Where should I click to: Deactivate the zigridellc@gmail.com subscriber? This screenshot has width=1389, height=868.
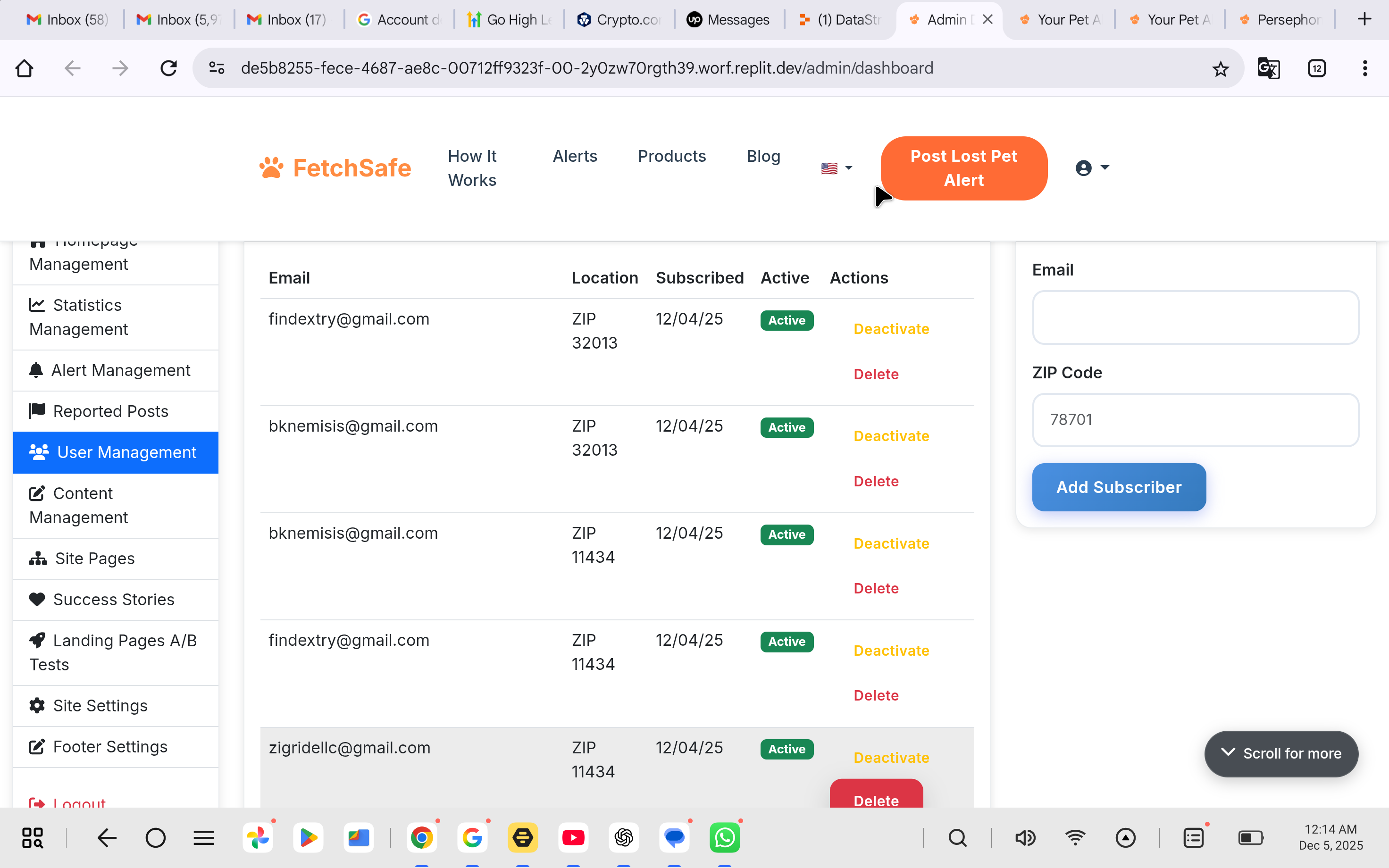point(891,758)
